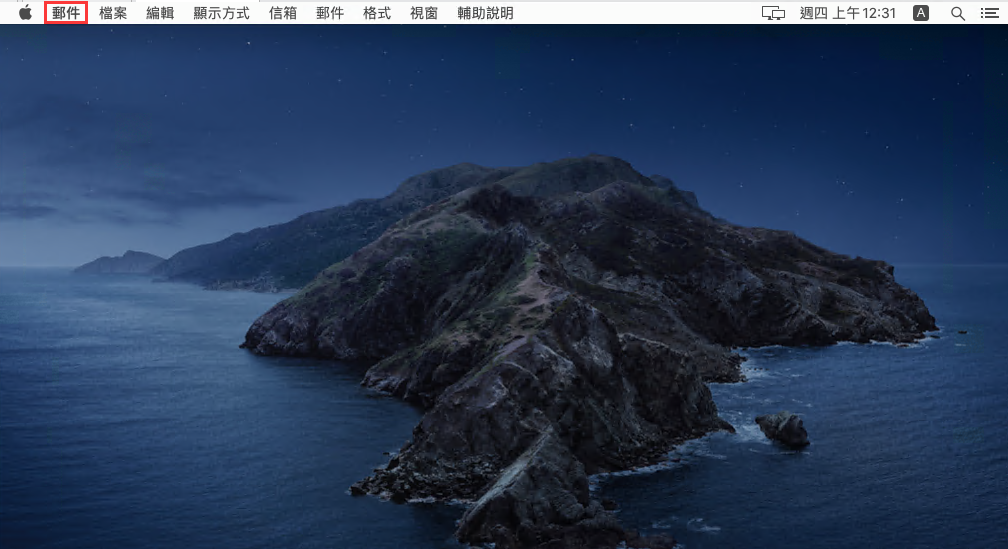
Task: Expand the 格式 menu
Action: tap(377, 13)
